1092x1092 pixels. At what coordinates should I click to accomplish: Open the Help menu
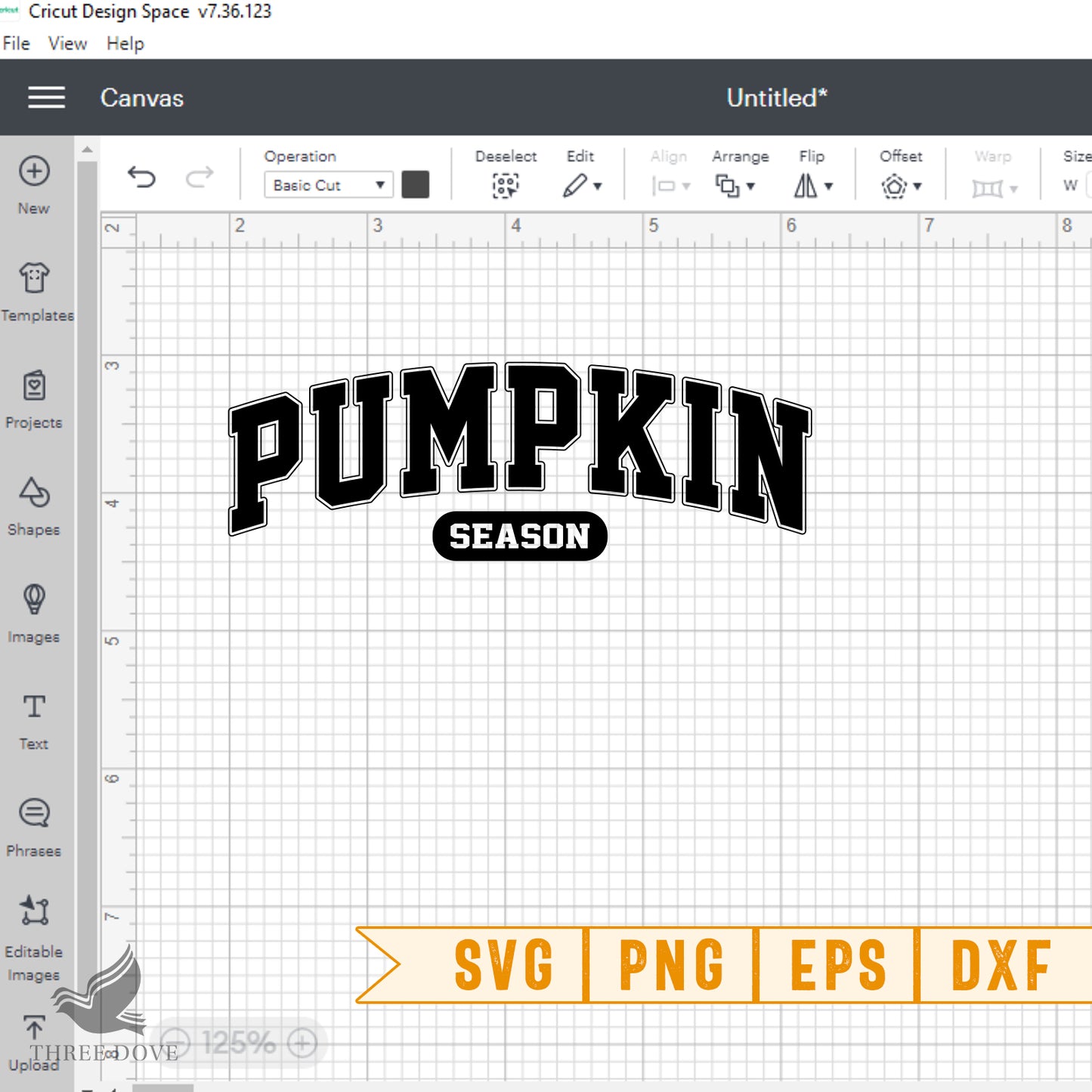point(125,44)
